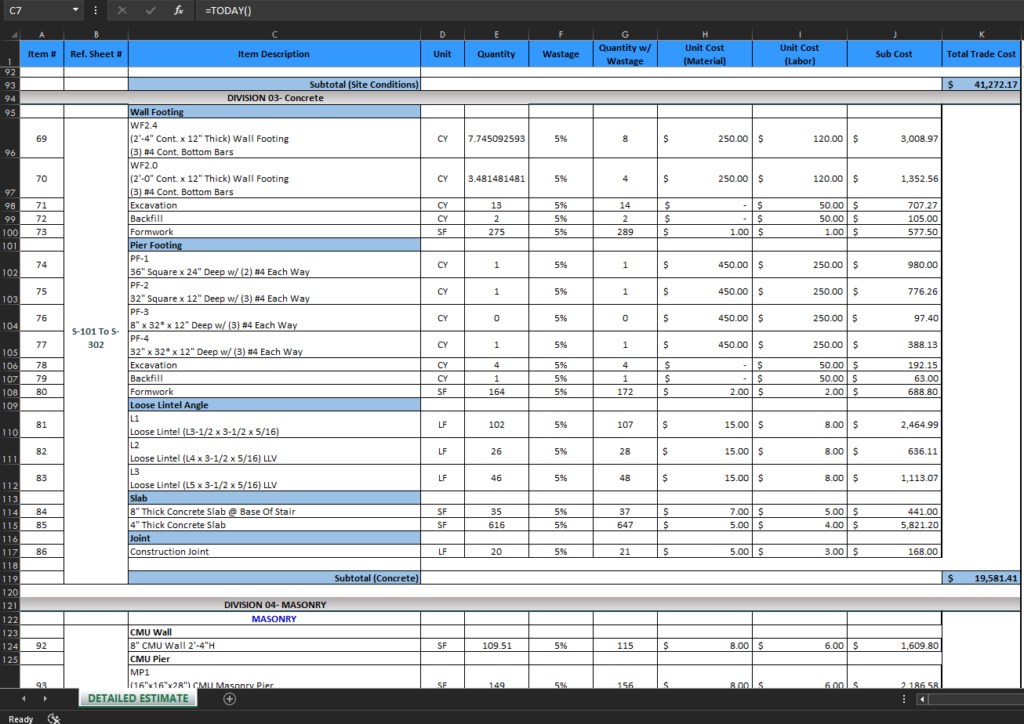Viewport: 1024px width, 724px height.
Task: Click the accessibility checker status bar icon
Action: (54, 718)
